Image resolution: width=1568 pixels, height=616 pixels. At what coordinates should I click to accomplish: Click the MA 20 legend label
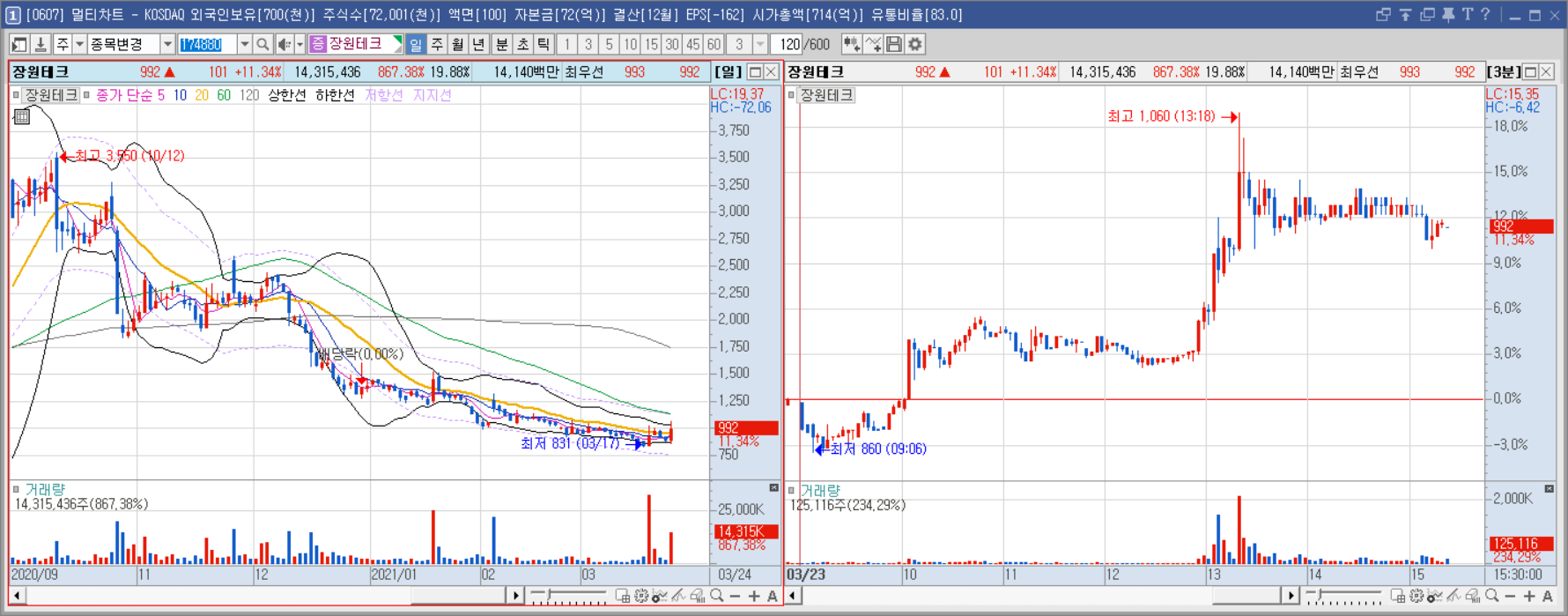[202, 95]
